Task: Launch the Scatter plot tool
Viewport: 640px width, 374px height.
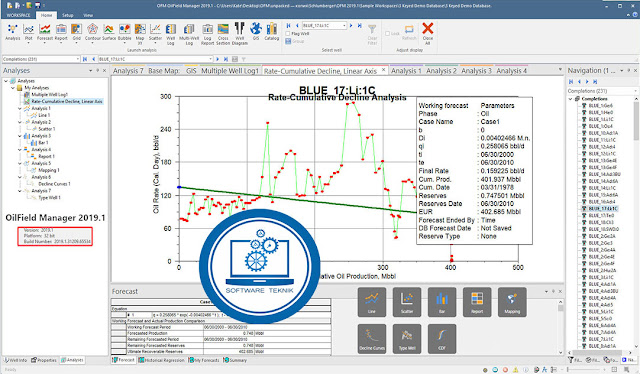Action: 155,32
